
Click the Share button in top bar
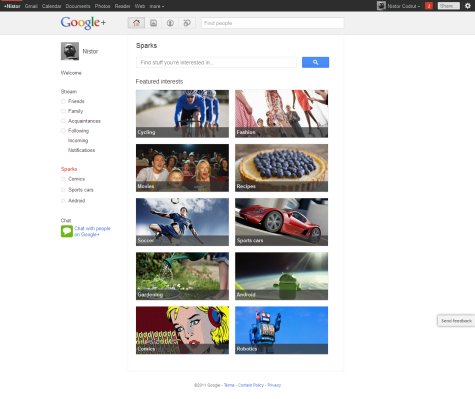(449, 6)
